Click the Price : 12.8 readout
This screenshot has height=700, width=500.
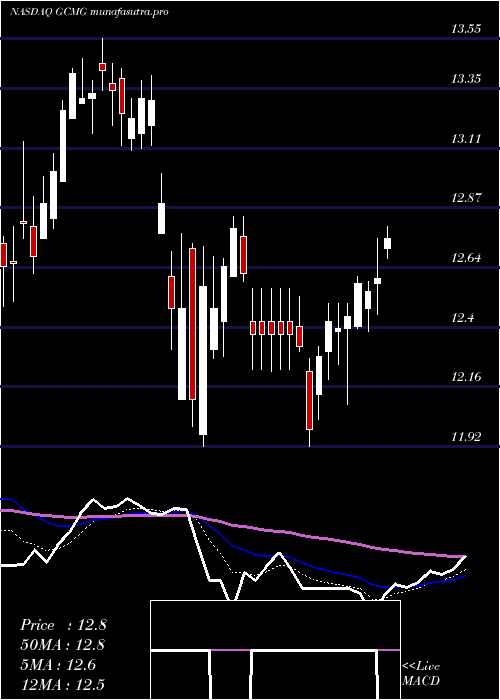63,625
